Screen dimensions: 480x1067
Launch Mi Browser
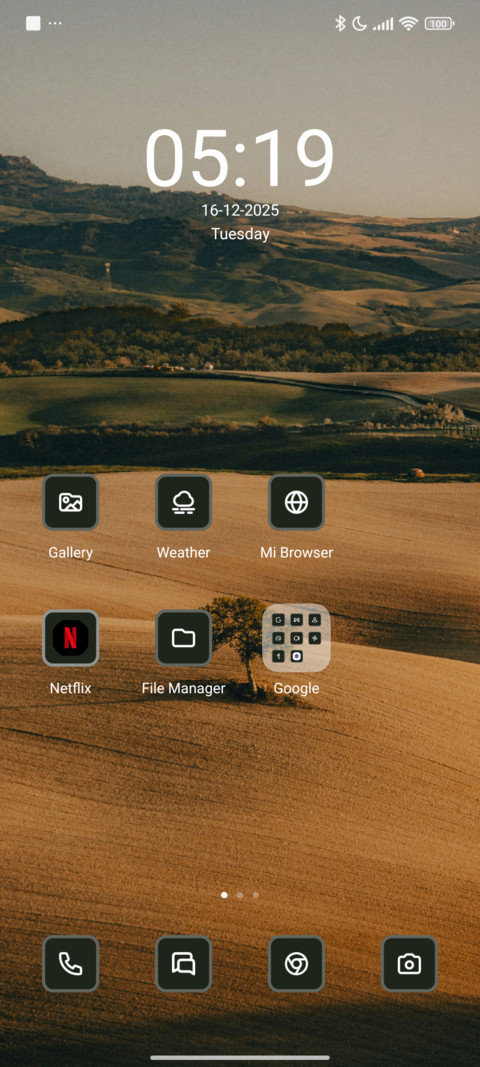296,502
